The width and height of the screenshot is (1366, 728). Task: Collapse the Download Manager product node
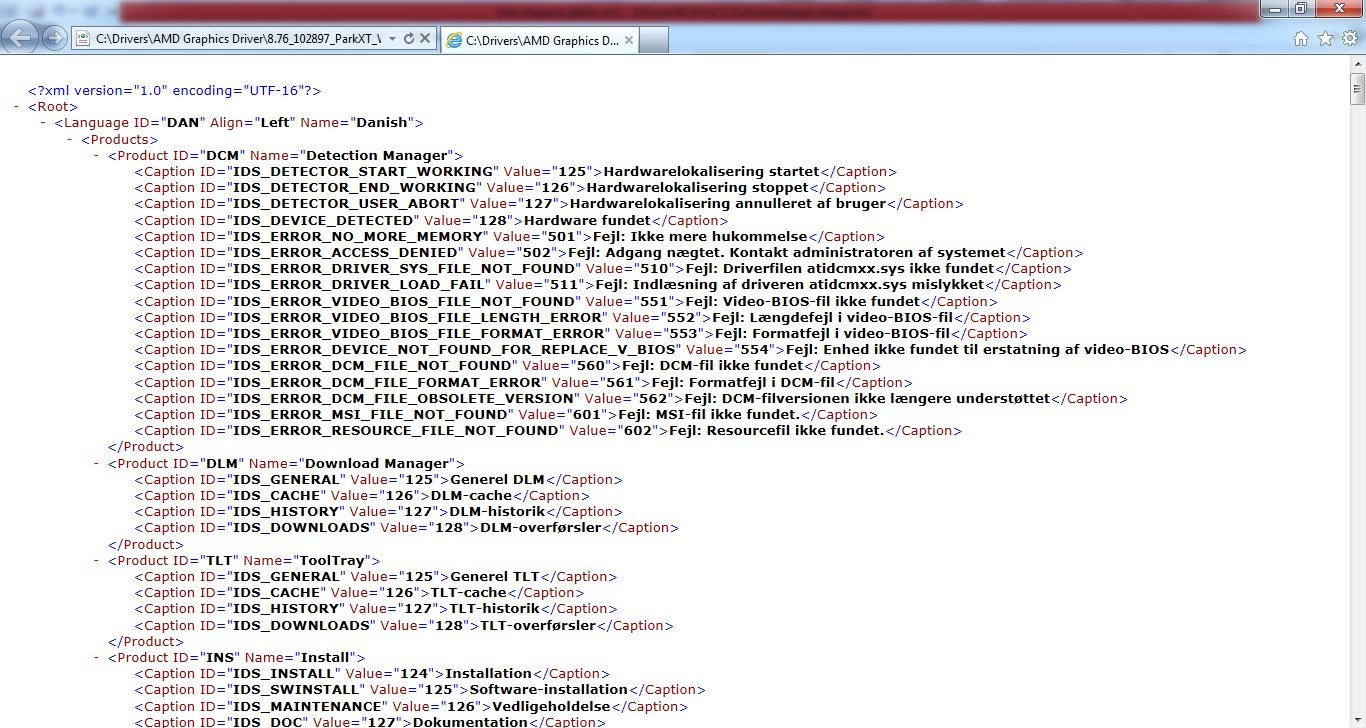pyautogui.click(x=97, y=463)
